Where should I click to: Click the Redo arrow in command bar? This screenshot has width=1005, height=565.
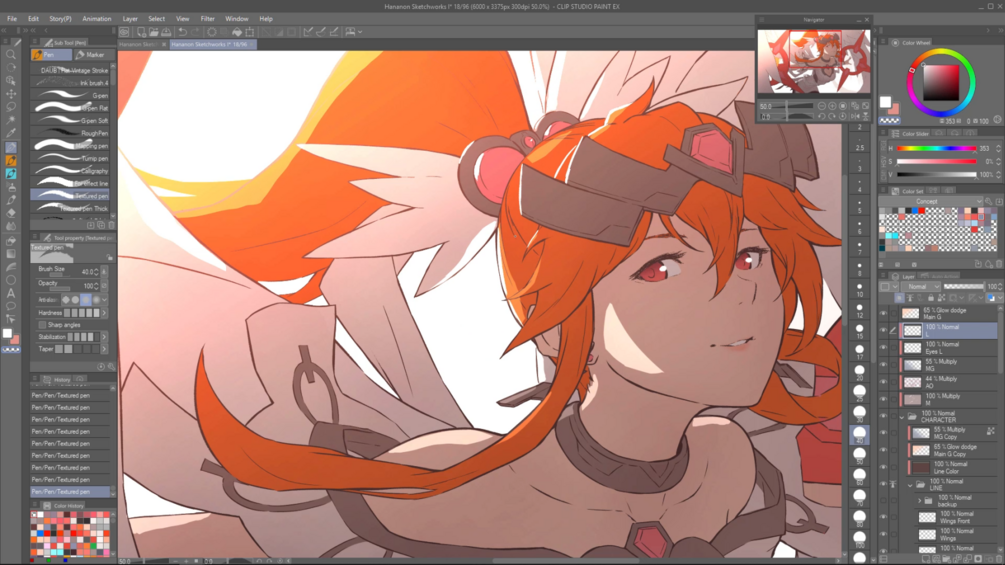coord(195,31)
